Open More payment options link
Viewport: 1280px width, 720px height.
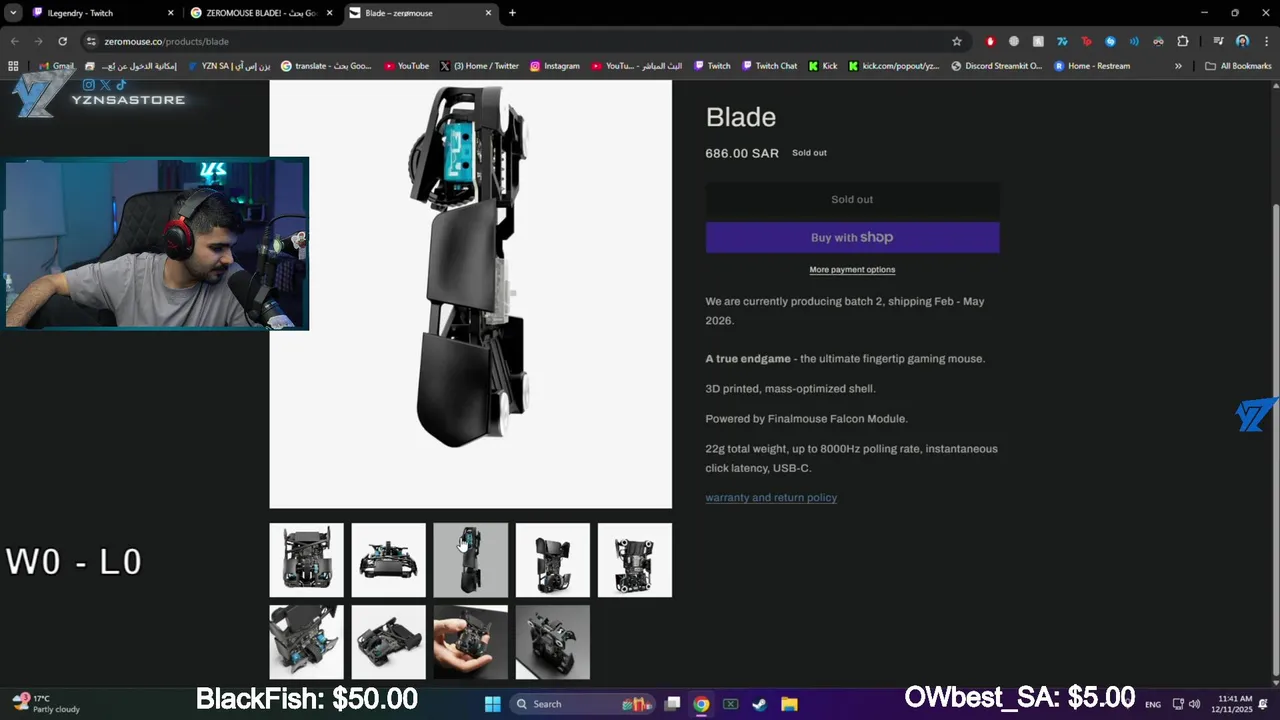[x=852, y=270]
